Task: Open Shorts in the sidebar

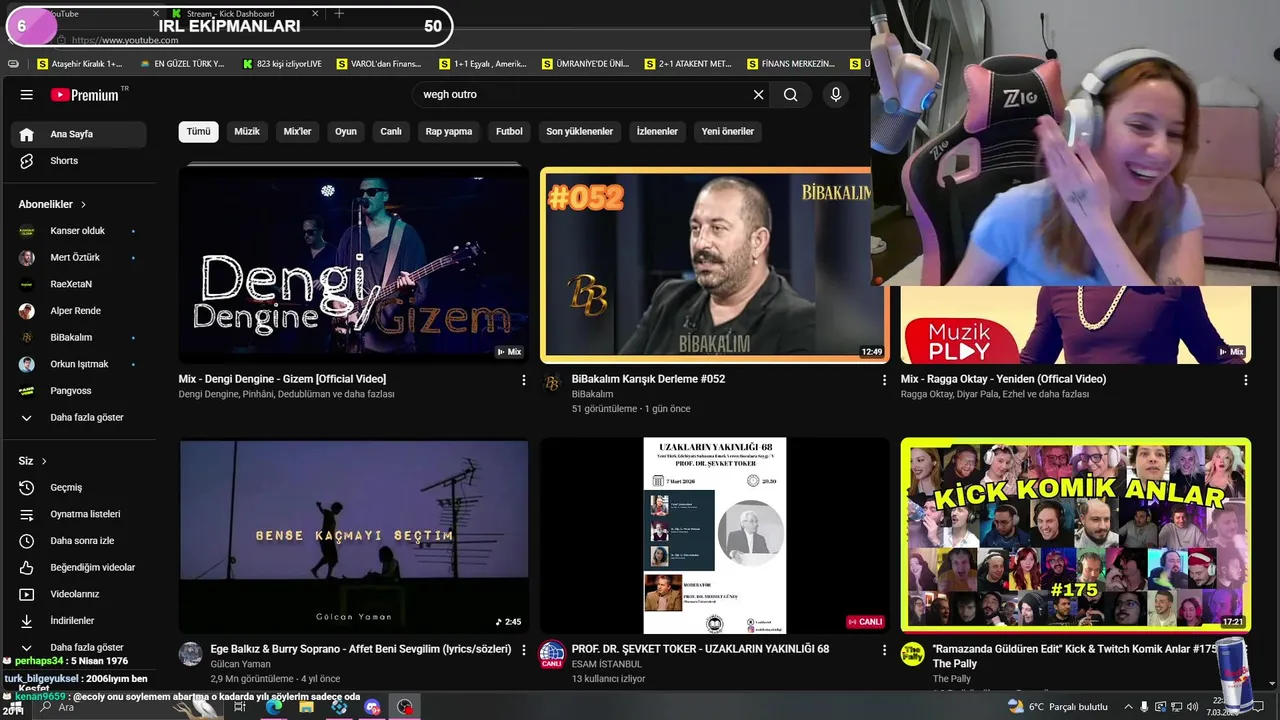Action: pyautogui.click(x=80, y=161)
